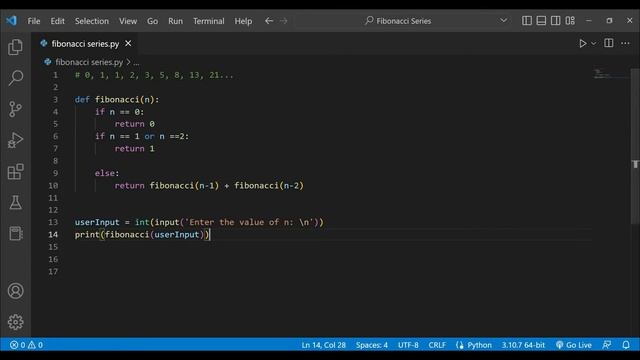This screenshot has width=640, height=360.
Task: Expand the breadcrumb ellipsis symbol list
Action: click(136, 62)
